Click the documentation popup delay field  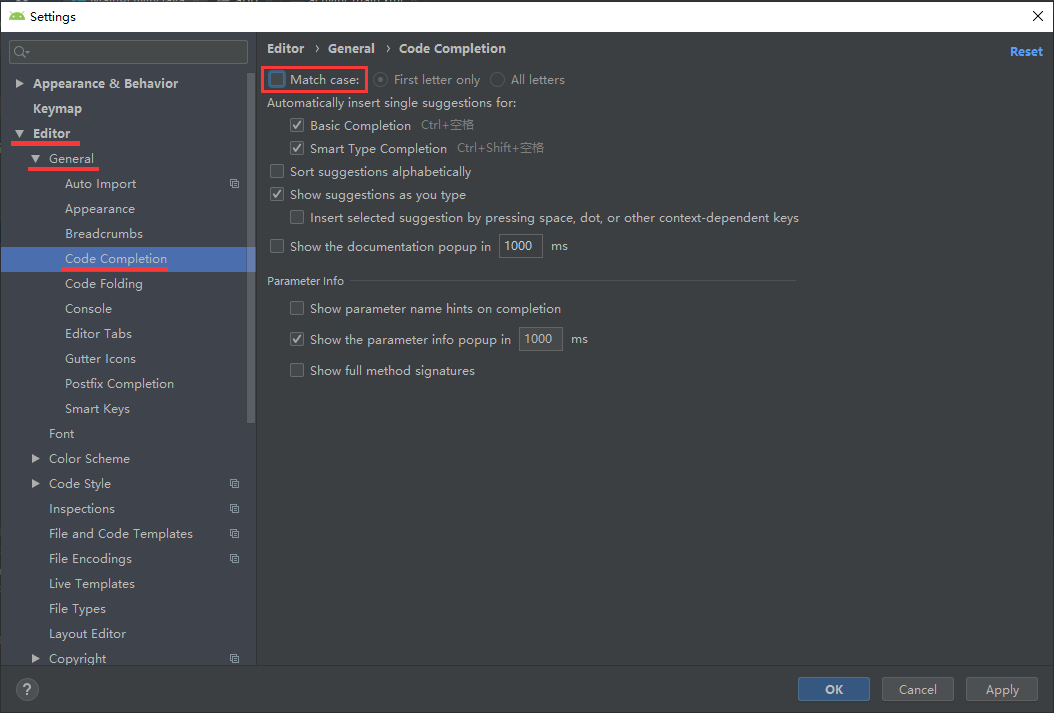[x=520, y=246]
